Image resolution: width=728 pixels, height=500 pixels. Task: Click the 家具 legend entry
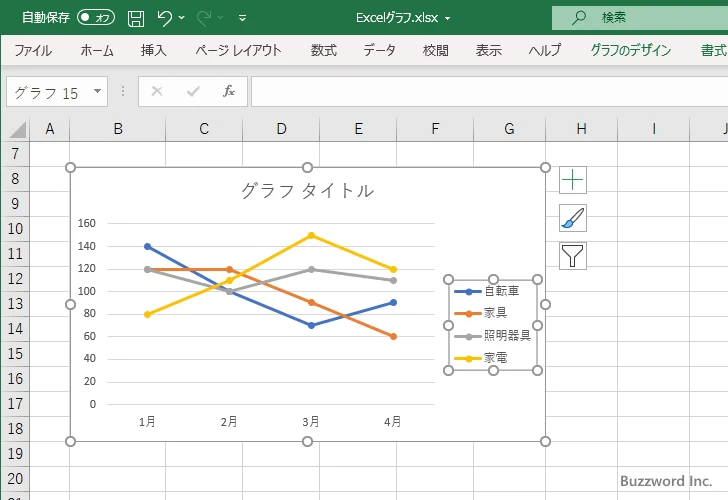481,313
